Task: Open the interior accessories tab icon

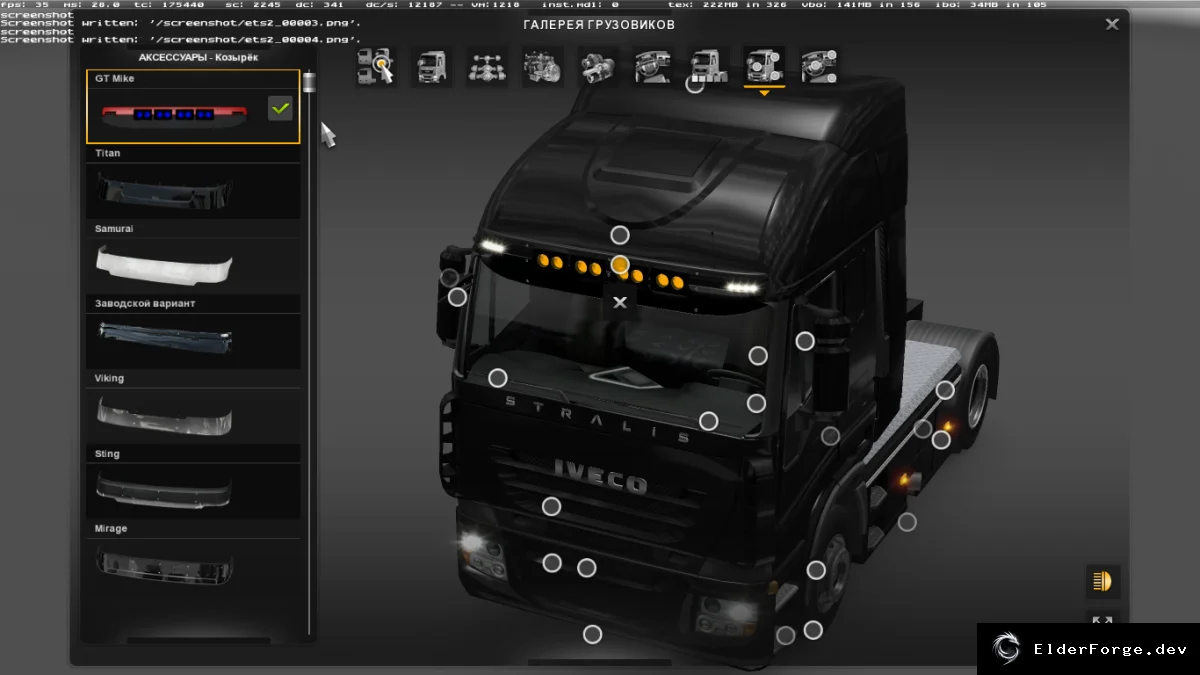Action: (x=820, y=66)
